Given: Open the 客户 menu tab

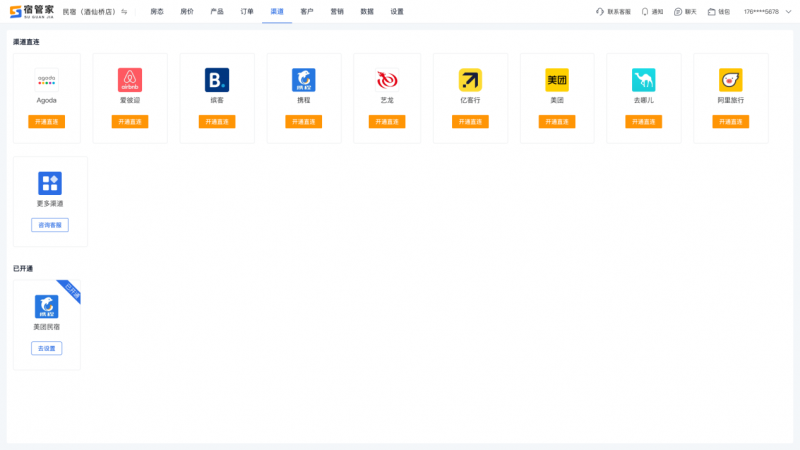Looking at the screenshot, I should 307,11.
